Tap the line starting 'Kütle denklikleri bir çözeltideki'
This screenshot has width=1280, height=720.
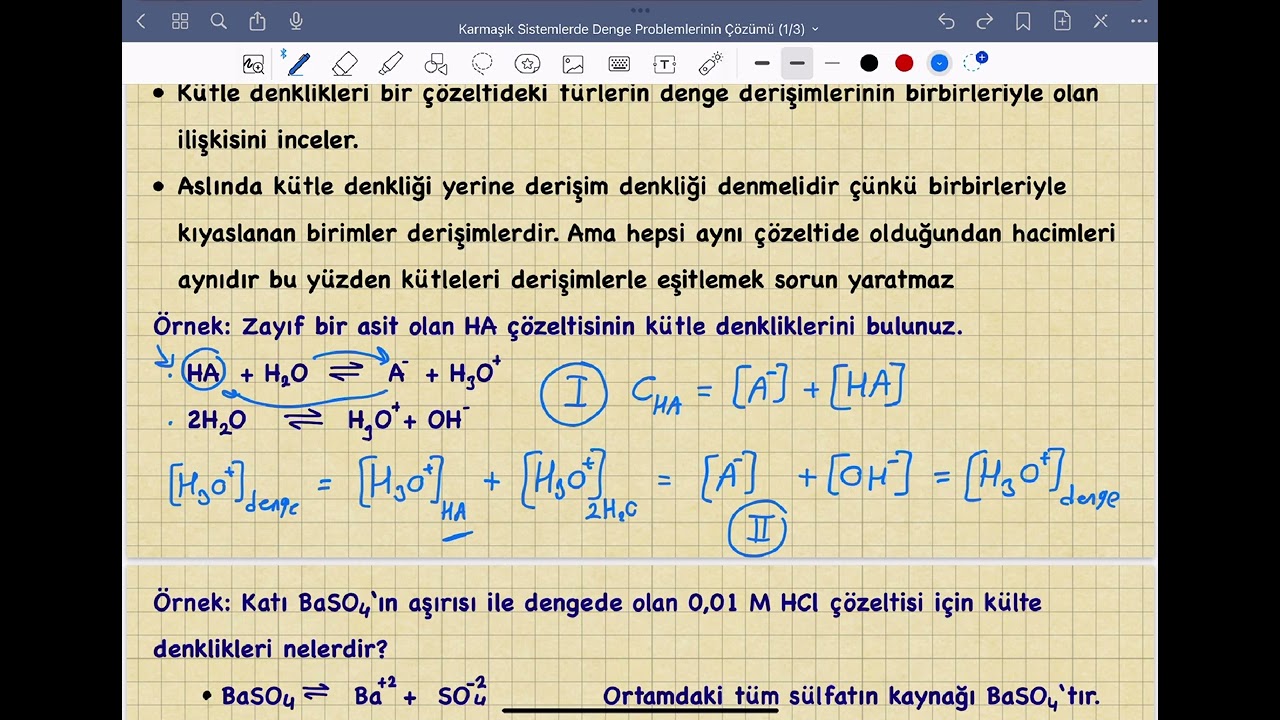click(x=637, y=94)
